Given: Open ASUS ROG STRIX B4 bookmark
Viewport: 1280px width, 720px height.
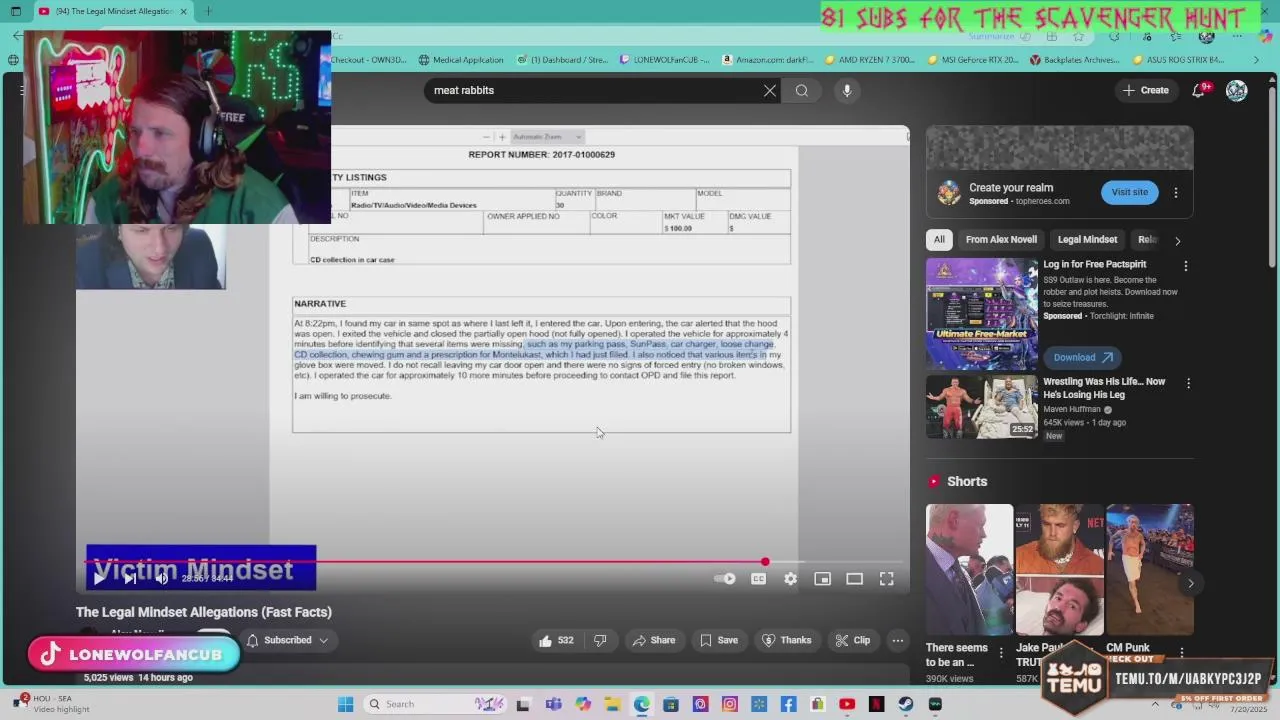Looking at the screenshot, I should [x=1178, y=60].
